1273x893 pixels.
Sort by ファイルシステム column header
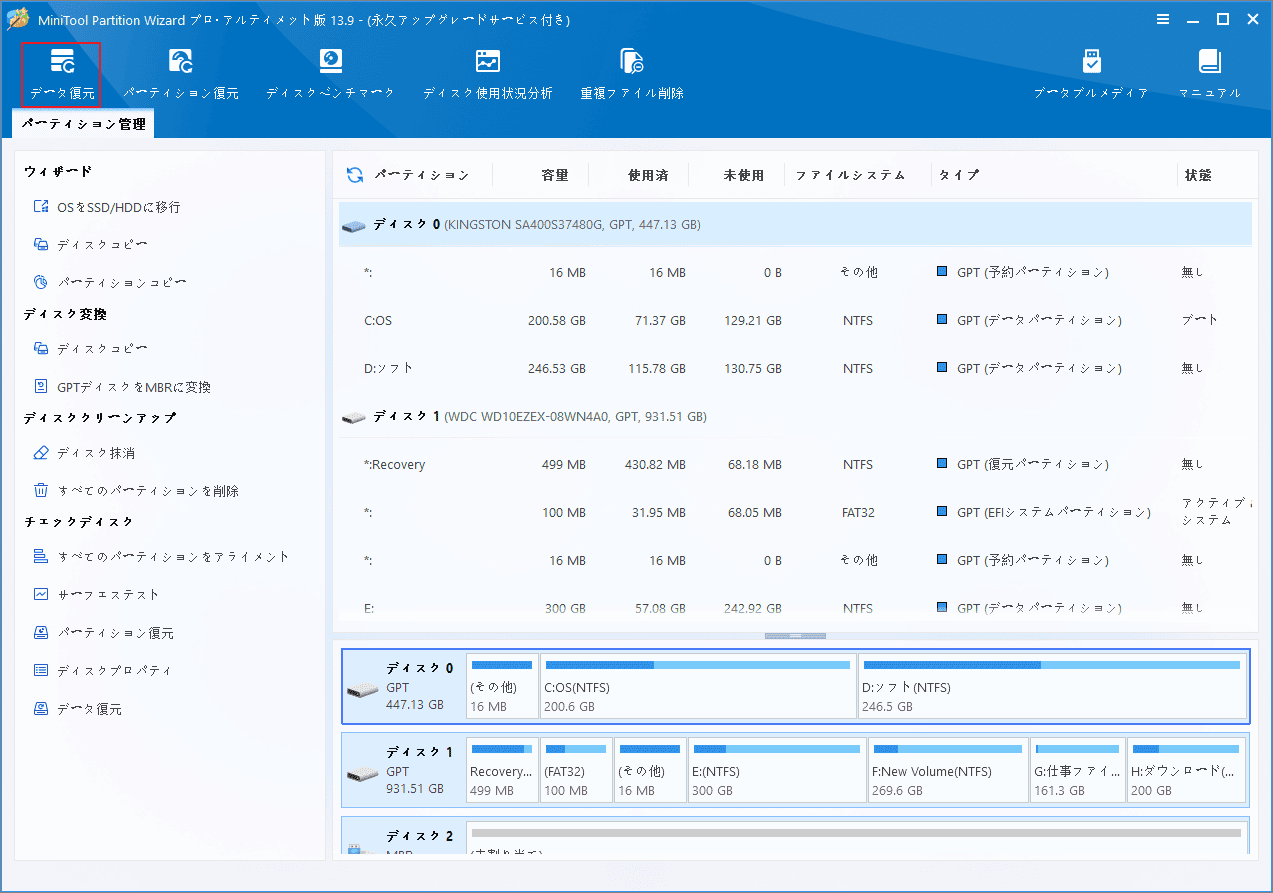(850, 175)
